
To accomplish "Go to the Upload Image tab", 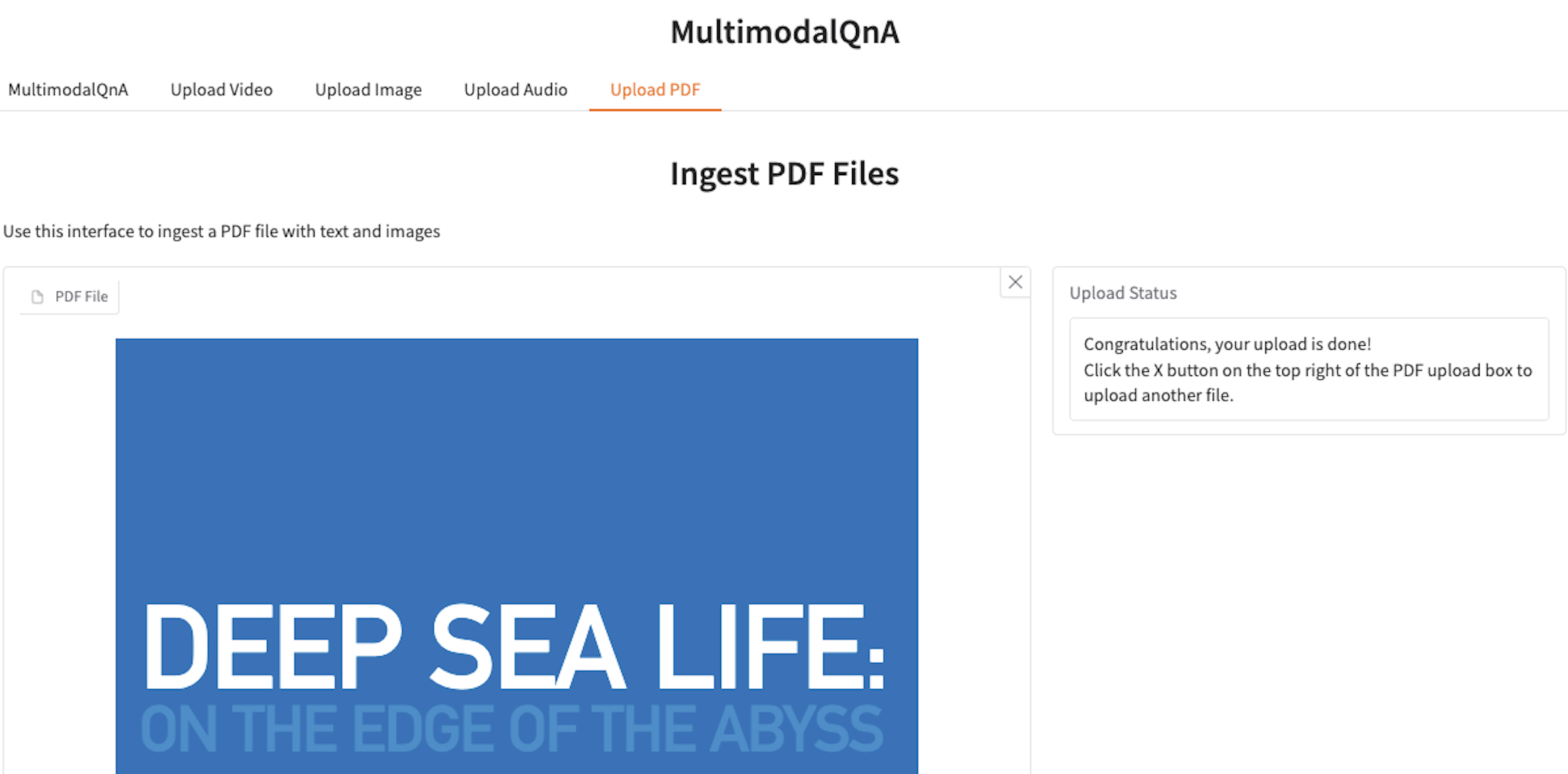I will 368,90.
